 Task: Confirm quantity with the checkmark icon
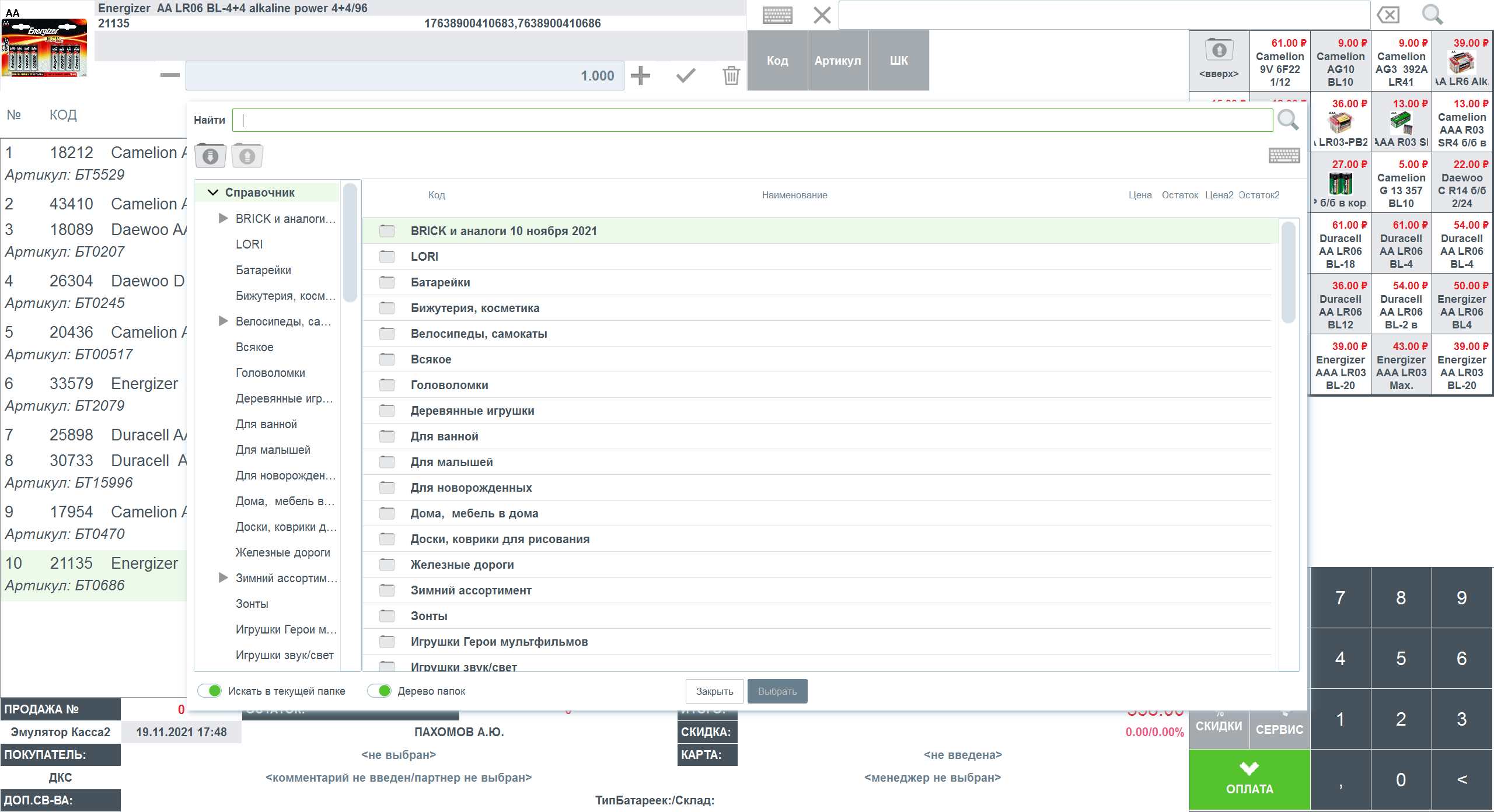[686, 75]
